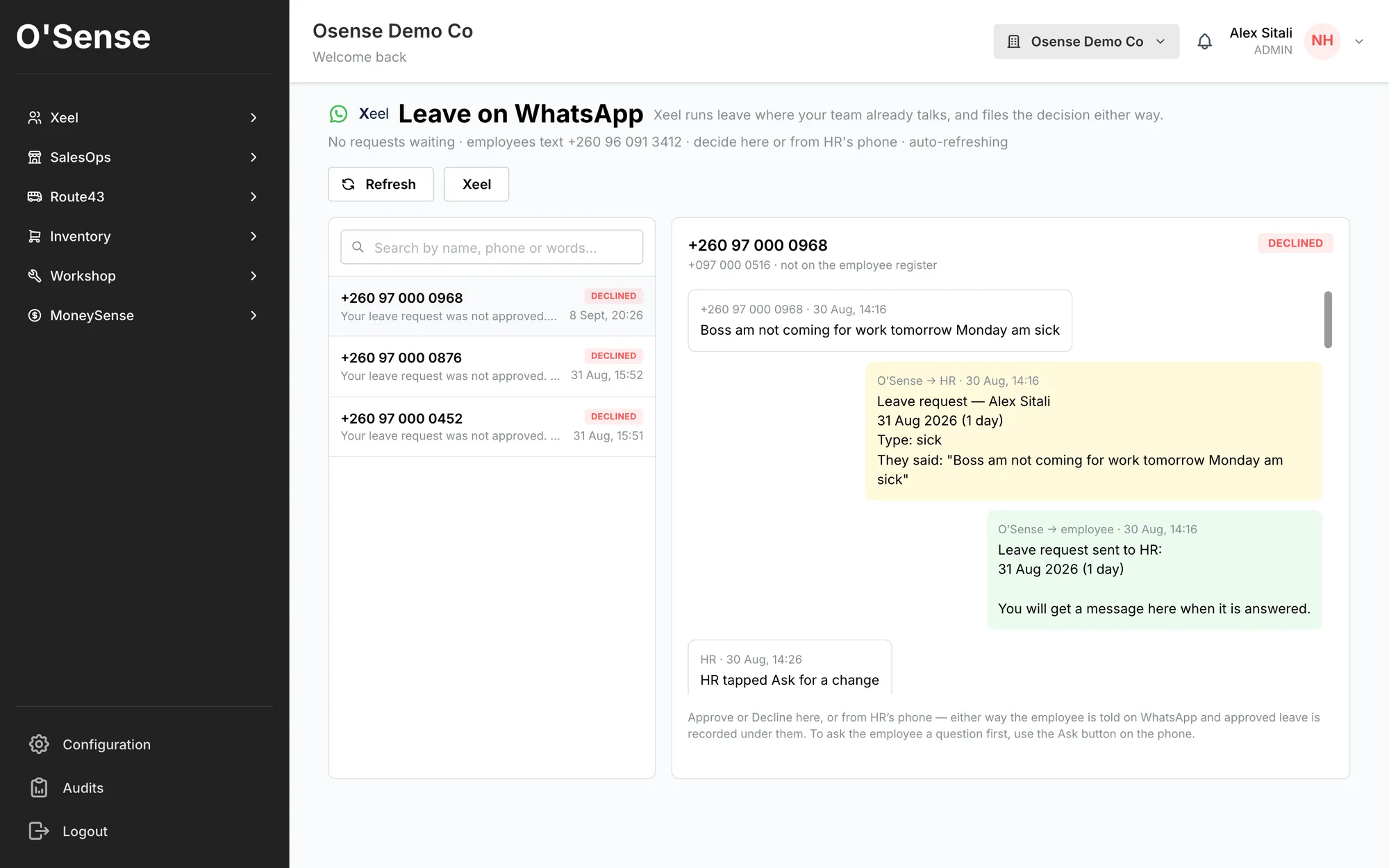Open the Osense Demo Co company dropdown

[1086, 42]
